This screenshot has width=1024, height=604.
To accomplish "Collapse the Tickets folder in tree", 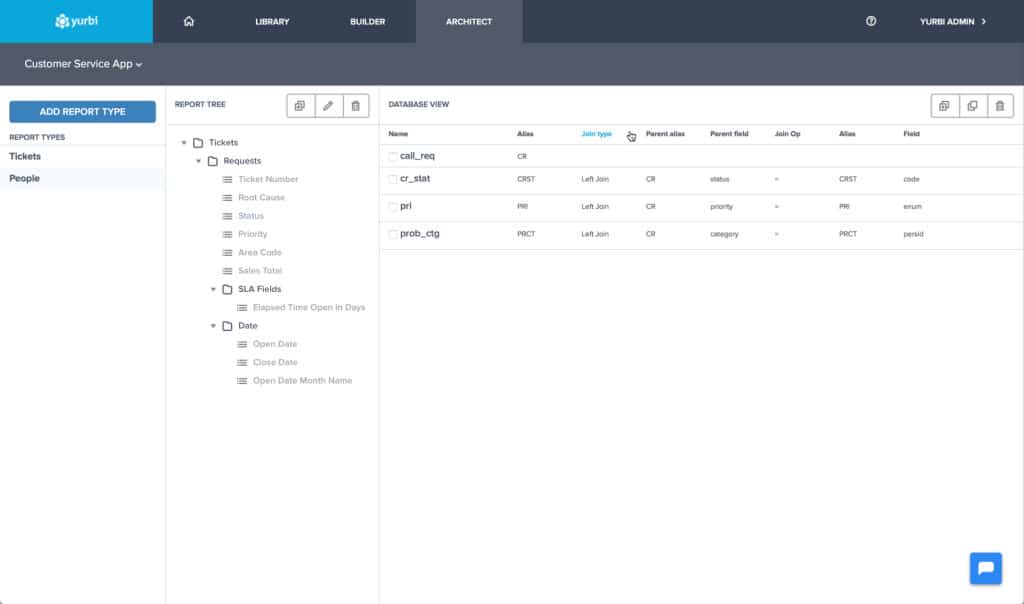I will point(184,143).
